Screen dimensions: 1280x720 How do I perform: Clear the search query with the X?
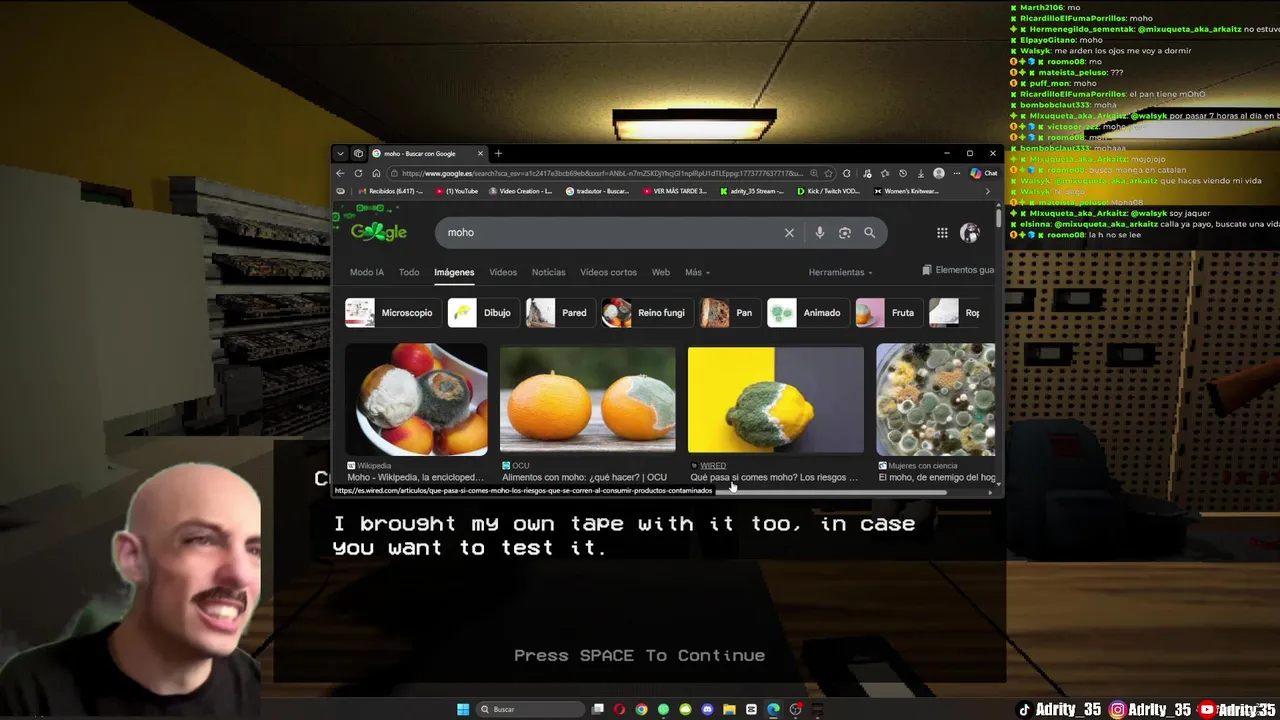789,232
